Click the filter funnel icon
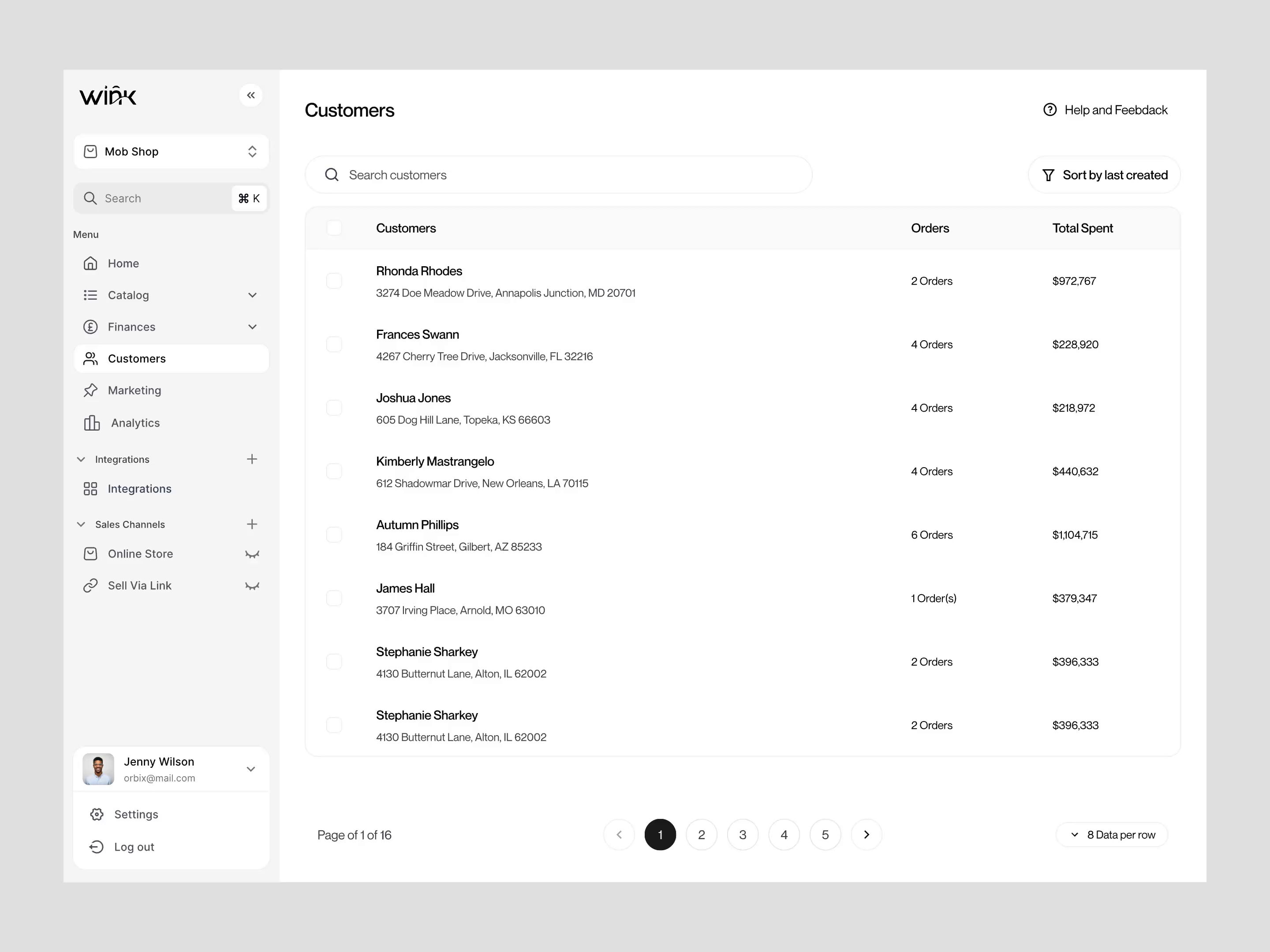1270x952 pixels. 1048,175
